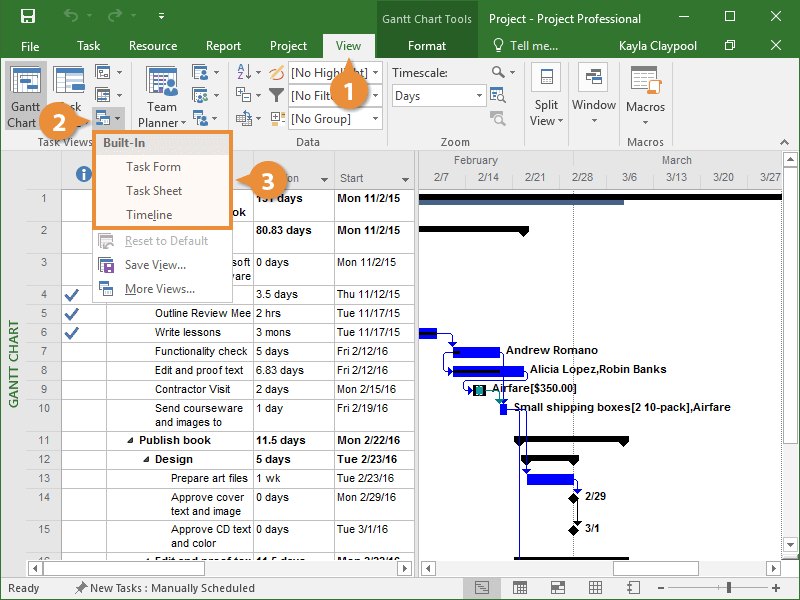This screenshot has height=600, width=800.
Task: Open the No Group dropdown
Action: pos(375,119)
